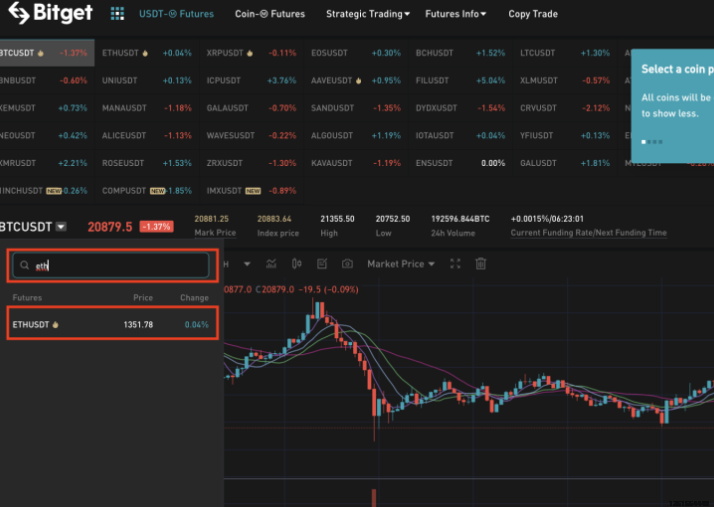714x507 pixels.
Task: Select ETHUSDT in the top coin grid
Action: point(147,53)
